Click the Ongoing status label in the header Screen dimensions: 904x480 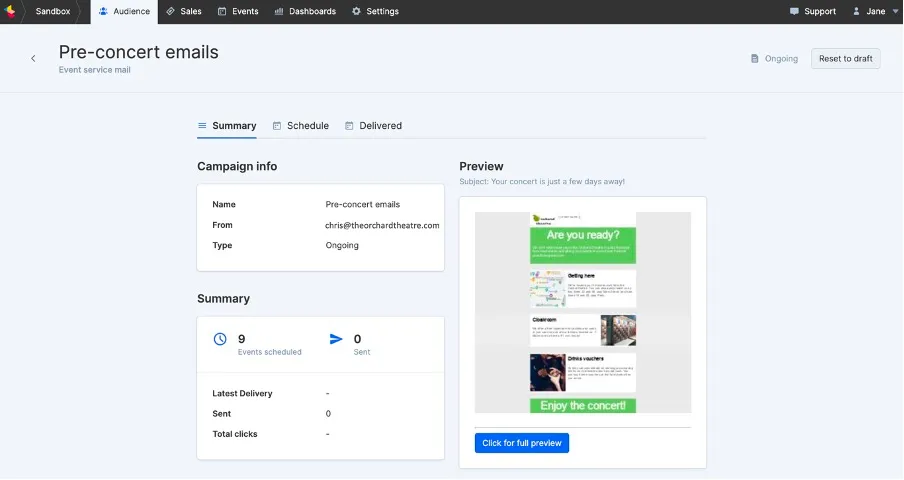point(781,58)
